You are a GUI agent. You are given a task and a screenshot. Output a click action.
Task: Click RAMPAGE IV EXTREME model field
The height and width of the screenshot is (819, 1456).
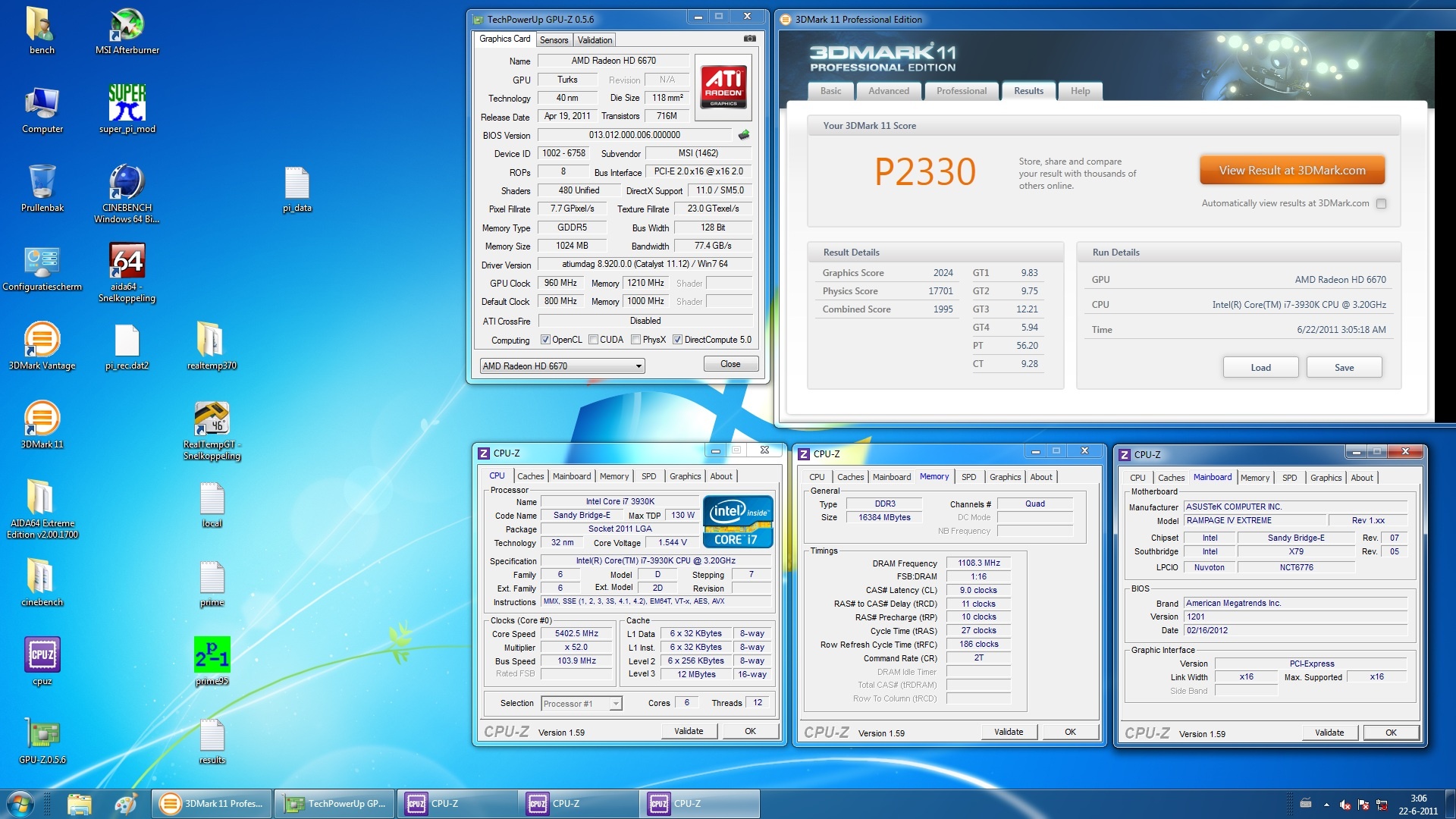point(1256,520)
